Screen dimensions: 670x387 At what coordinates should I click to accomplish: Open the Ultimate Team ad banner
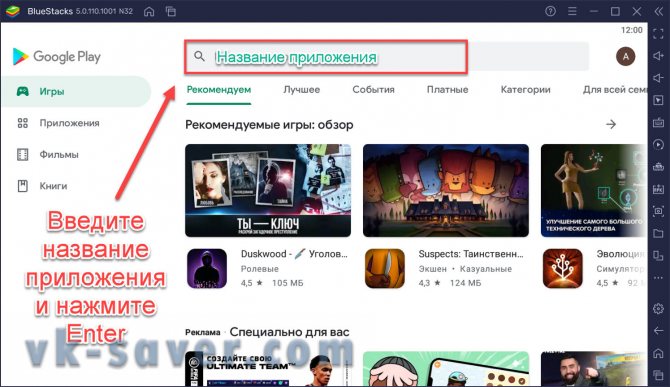[x=268, y=369]
